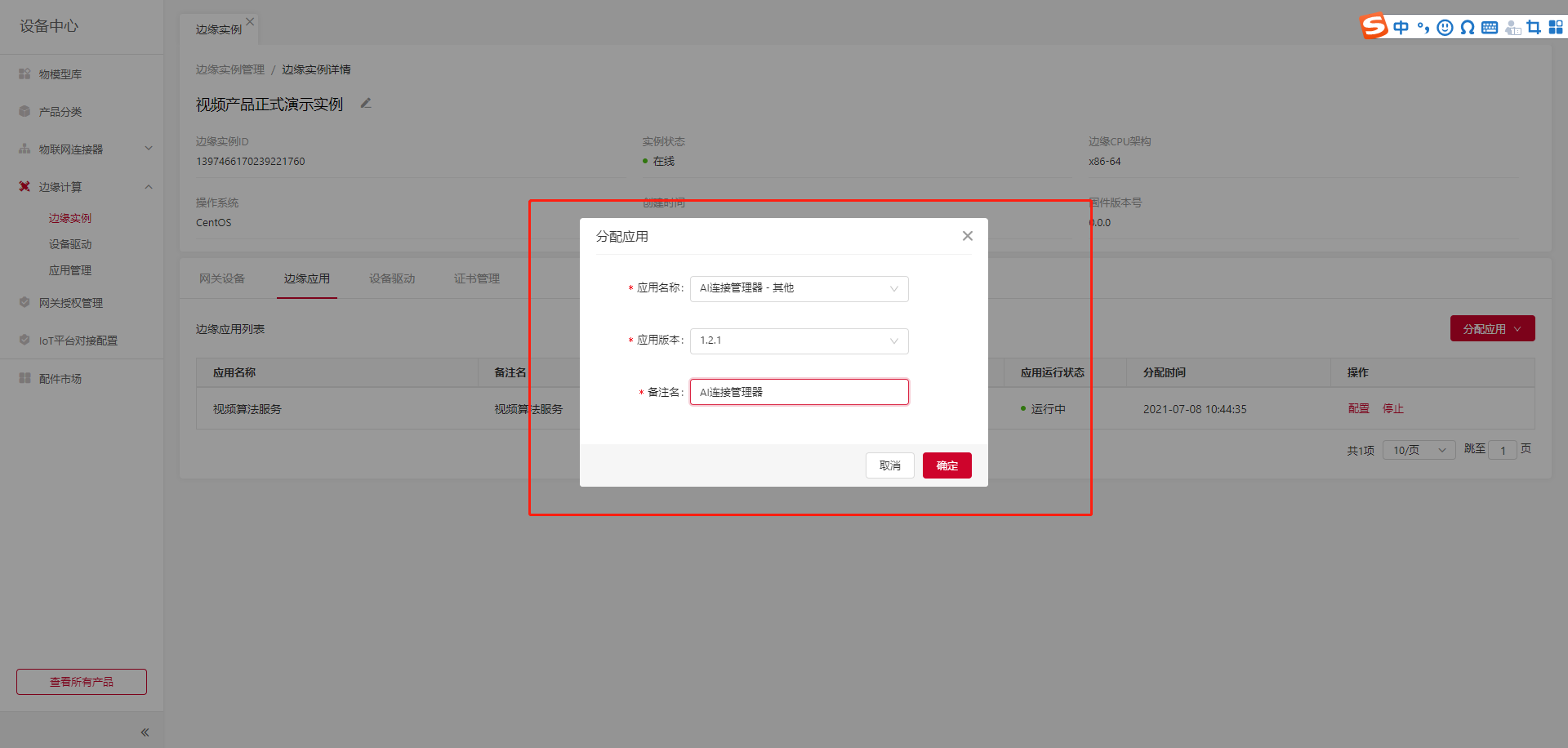Open 产品分类 in the sidebar
1568x748 pixels.
[x=60, y=112]
